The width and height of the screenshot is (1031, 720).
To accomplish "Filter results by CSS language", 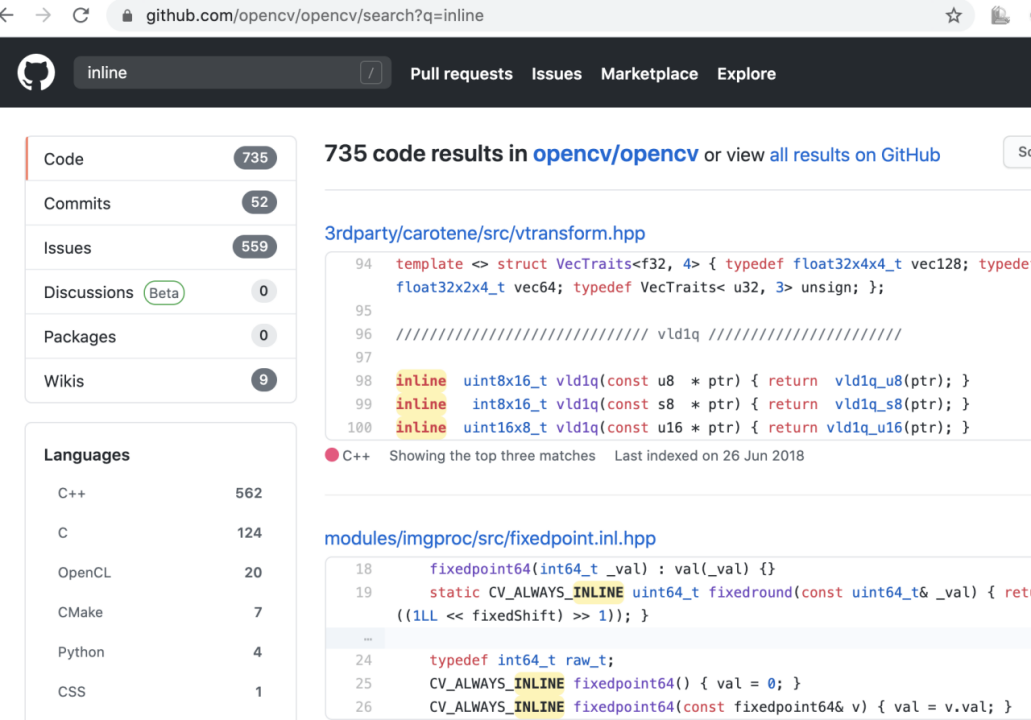I will (160, 692).
